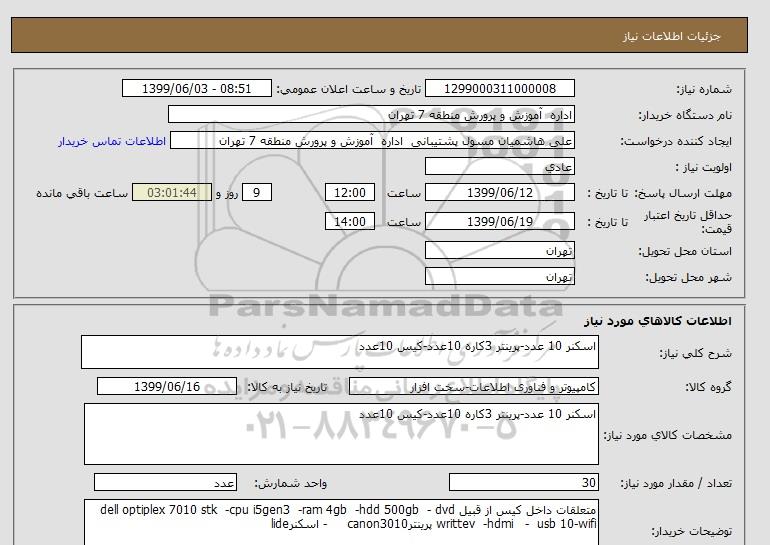Screen dimensions: 770x545
Task: Select the تعداد / مقدار مورد نیاز label
Action: click(x=676, y=483)
